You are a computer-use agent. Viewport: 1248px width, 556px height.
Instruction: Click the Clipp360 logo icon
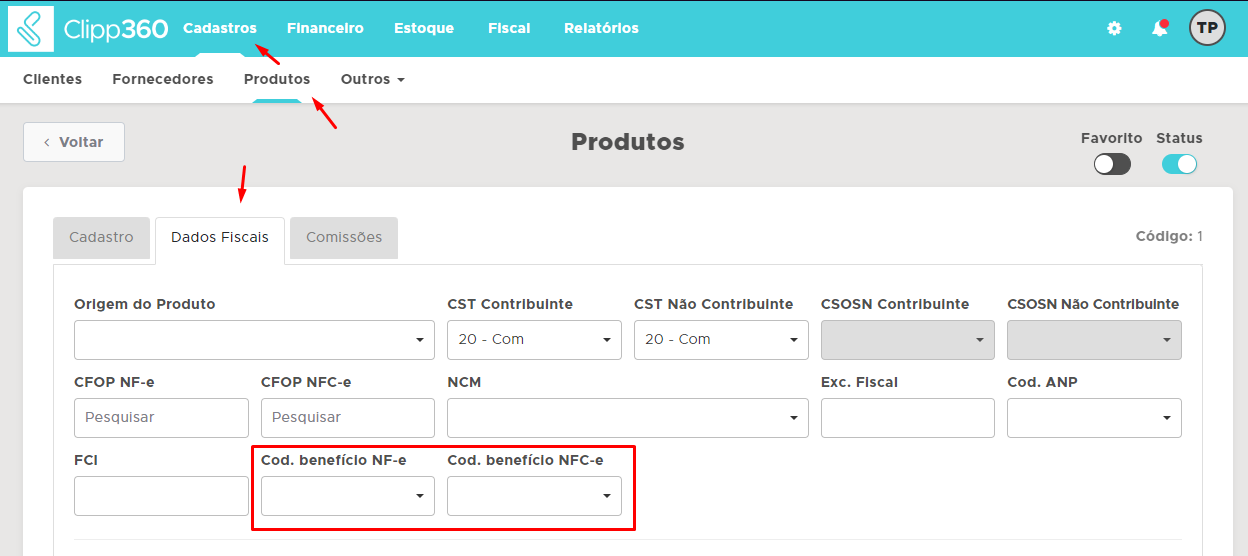pos(31,28)
